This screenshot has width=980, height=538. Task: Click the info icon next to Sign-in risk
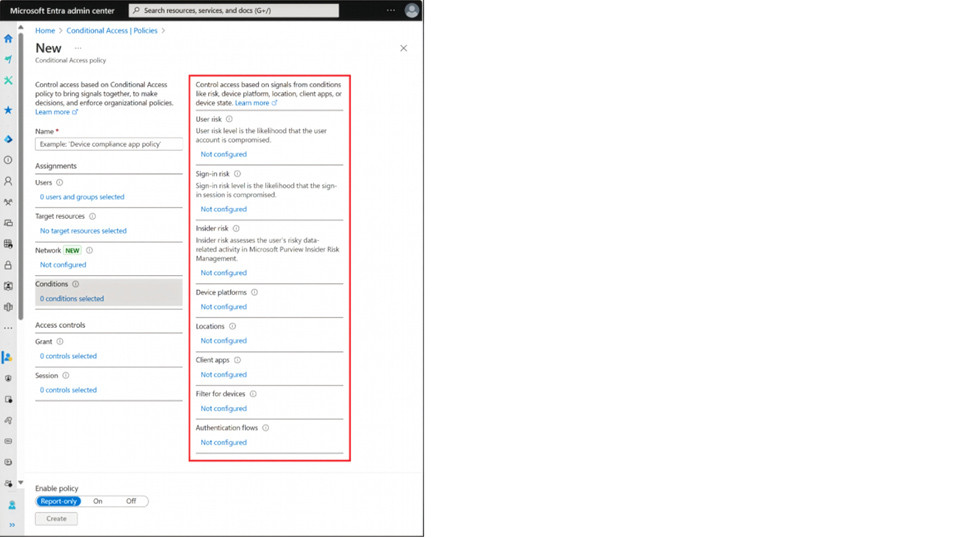coord(238,174)
